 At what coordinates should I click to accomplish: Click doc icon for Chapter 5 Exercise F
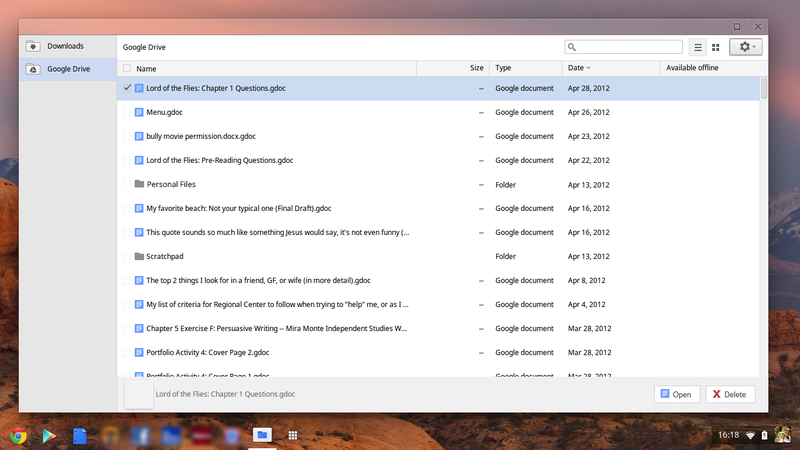(139, 329)
